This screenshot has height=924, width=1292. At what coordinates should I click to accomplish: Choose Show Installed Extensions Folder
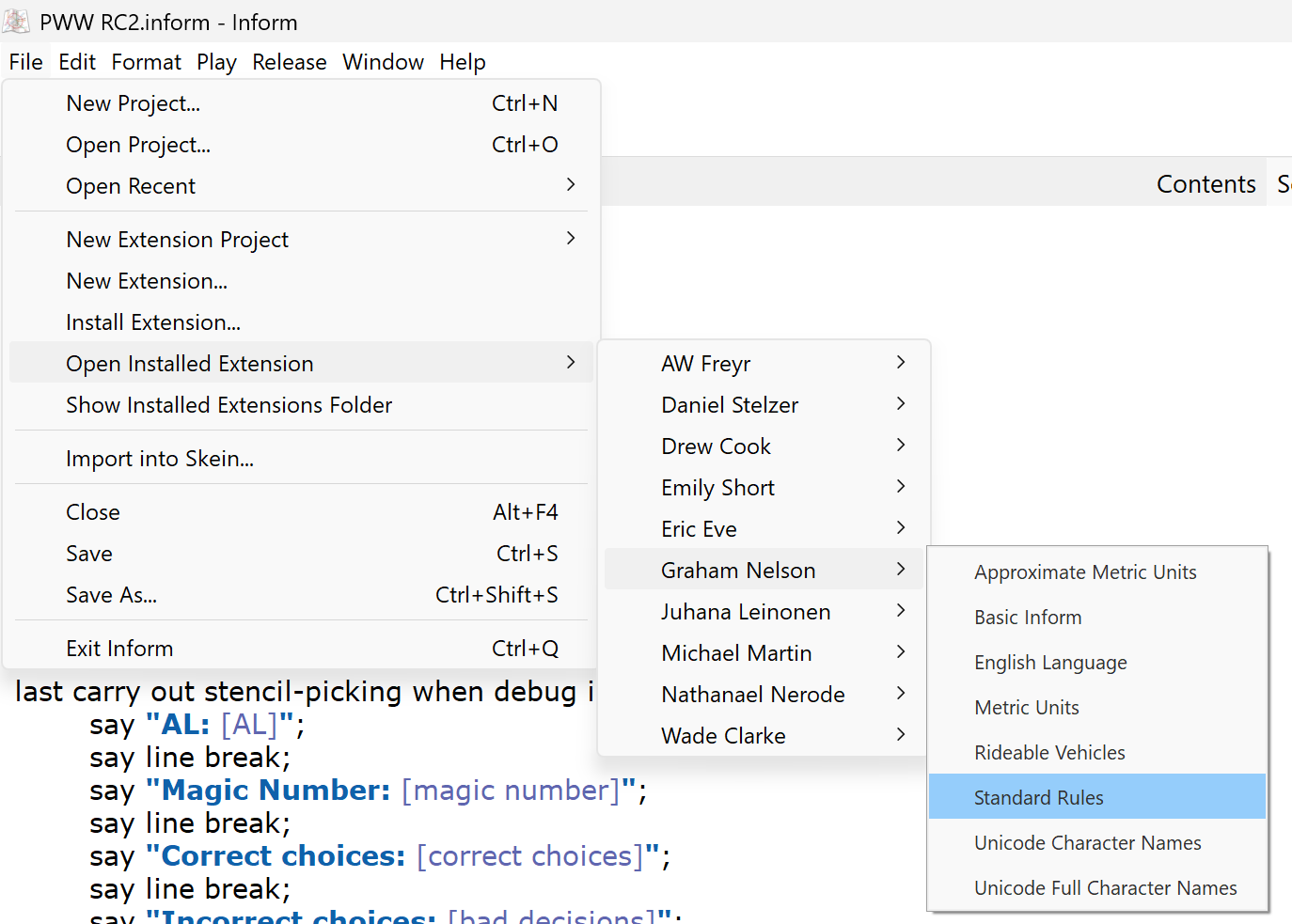pos(301,405)
